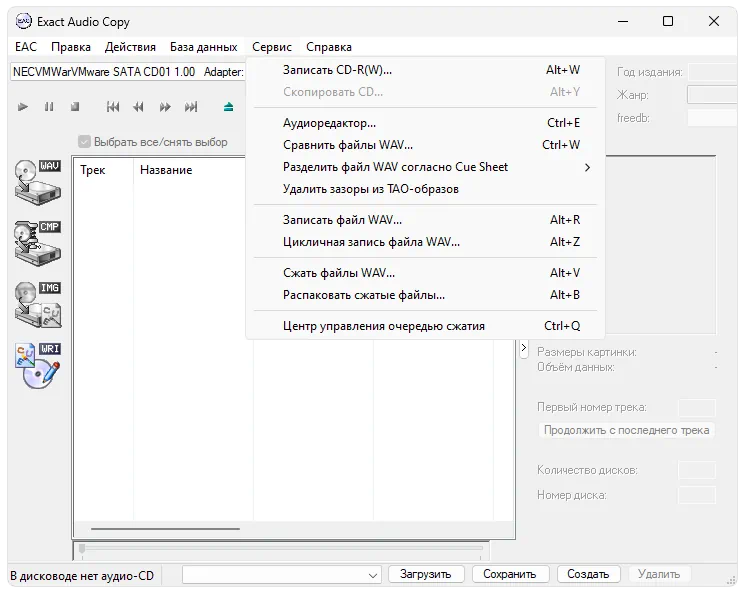This screenshot has height=594, width=744.
Task: Click the Трек column header
Action: pyautogui.click(x=103, y=170)
